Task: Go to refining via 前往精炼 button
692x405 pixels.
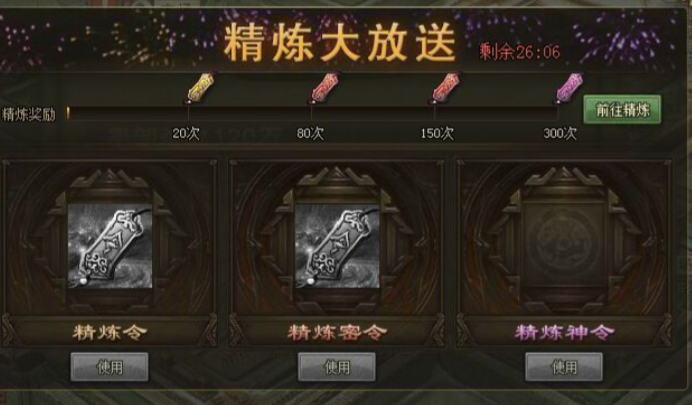Action: coord(622,110)
